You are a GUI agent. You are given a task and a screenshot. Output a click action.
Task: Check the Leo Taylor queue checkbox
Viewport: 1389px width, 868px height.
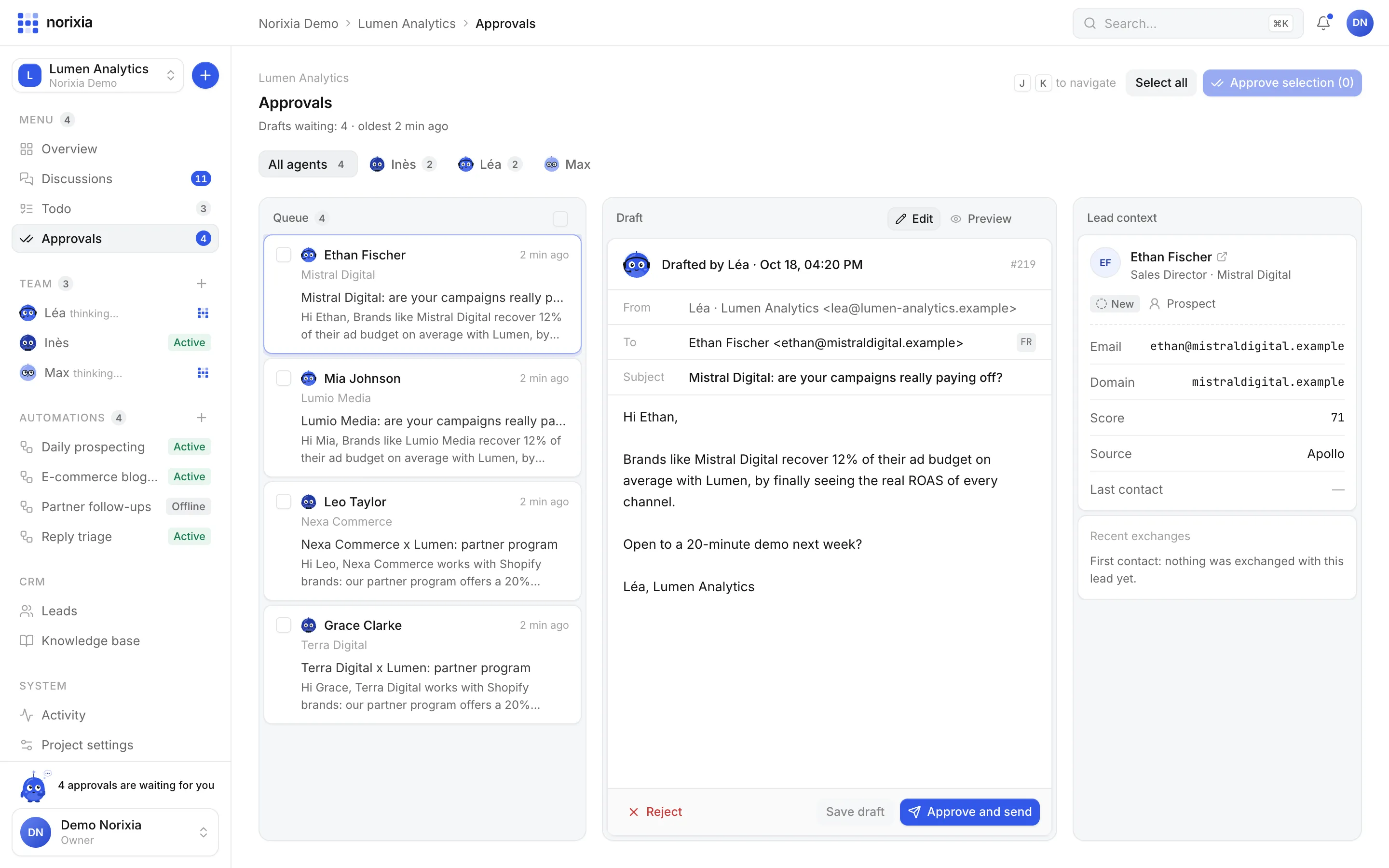click(284, 502)
